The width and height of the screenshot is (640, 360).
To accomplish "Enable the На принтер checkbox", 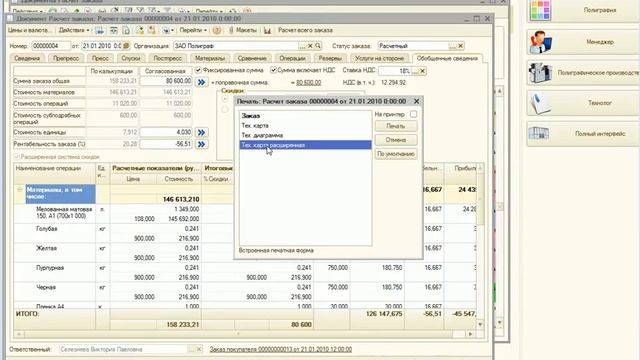I will tap(413, 114).
